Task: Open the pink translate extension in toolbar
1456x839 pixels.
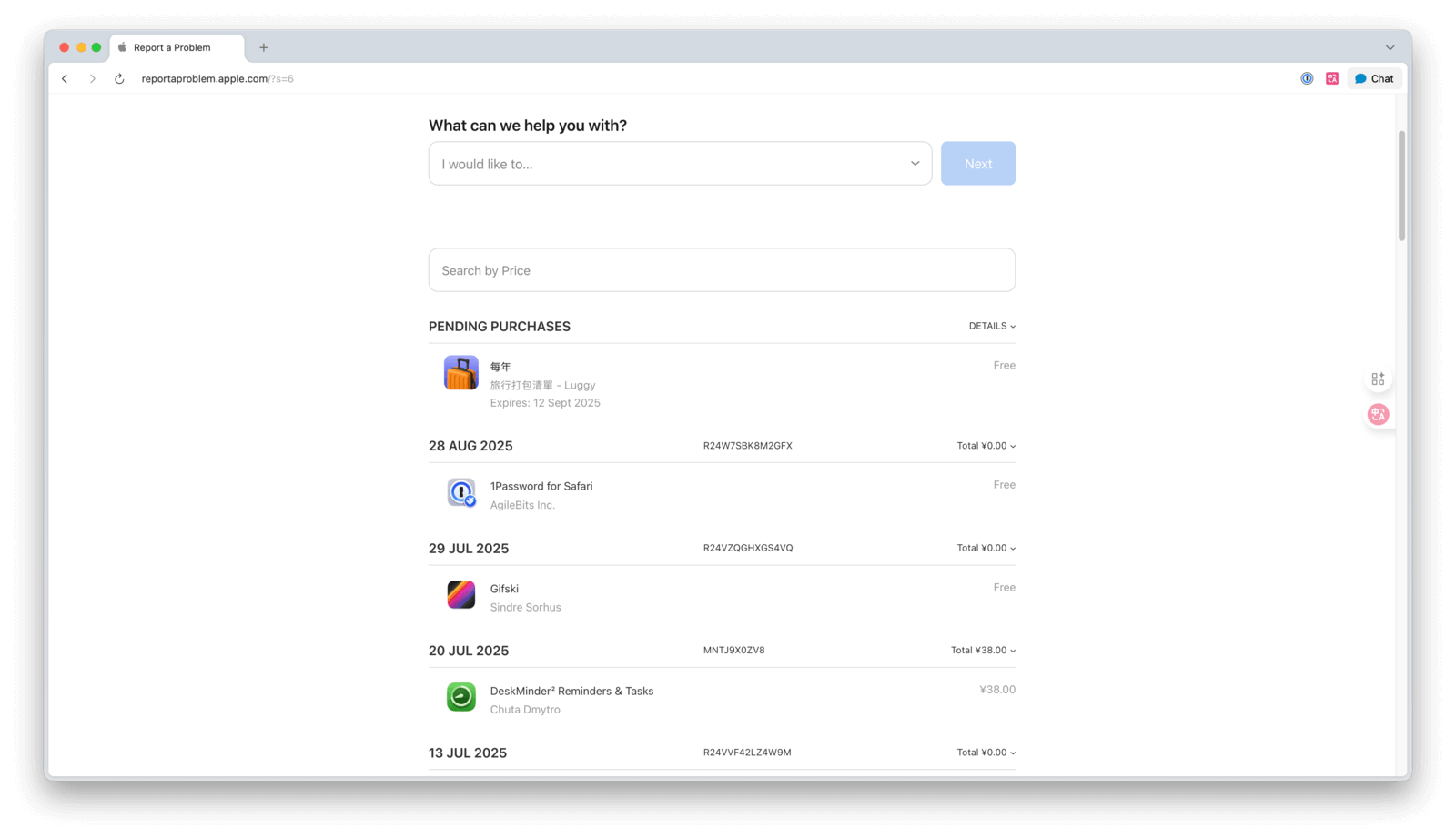Action: coord(1332,79)
